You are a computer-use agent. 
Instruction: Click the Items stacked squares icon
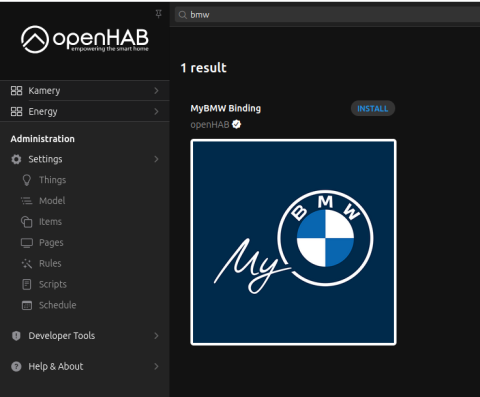[x=27, y=222]
